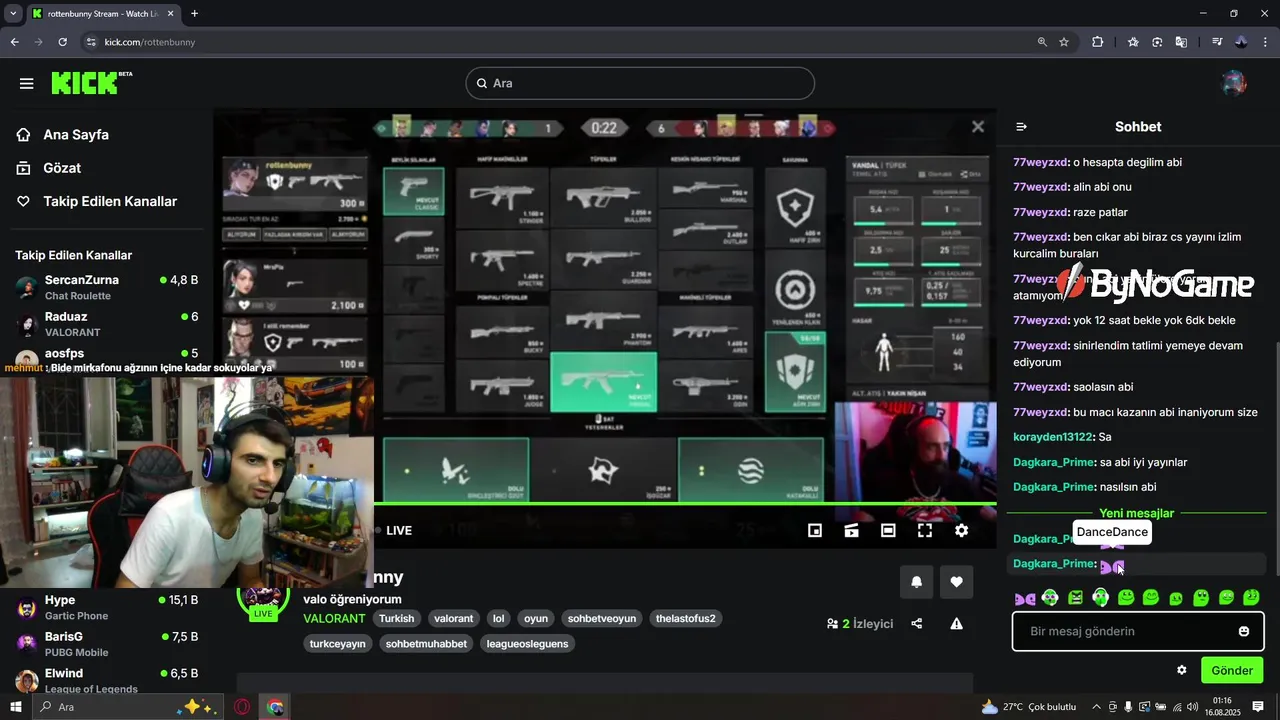Insert green headphone emote, second in row
1280x720 pixels.
(x=1050, y=598)
